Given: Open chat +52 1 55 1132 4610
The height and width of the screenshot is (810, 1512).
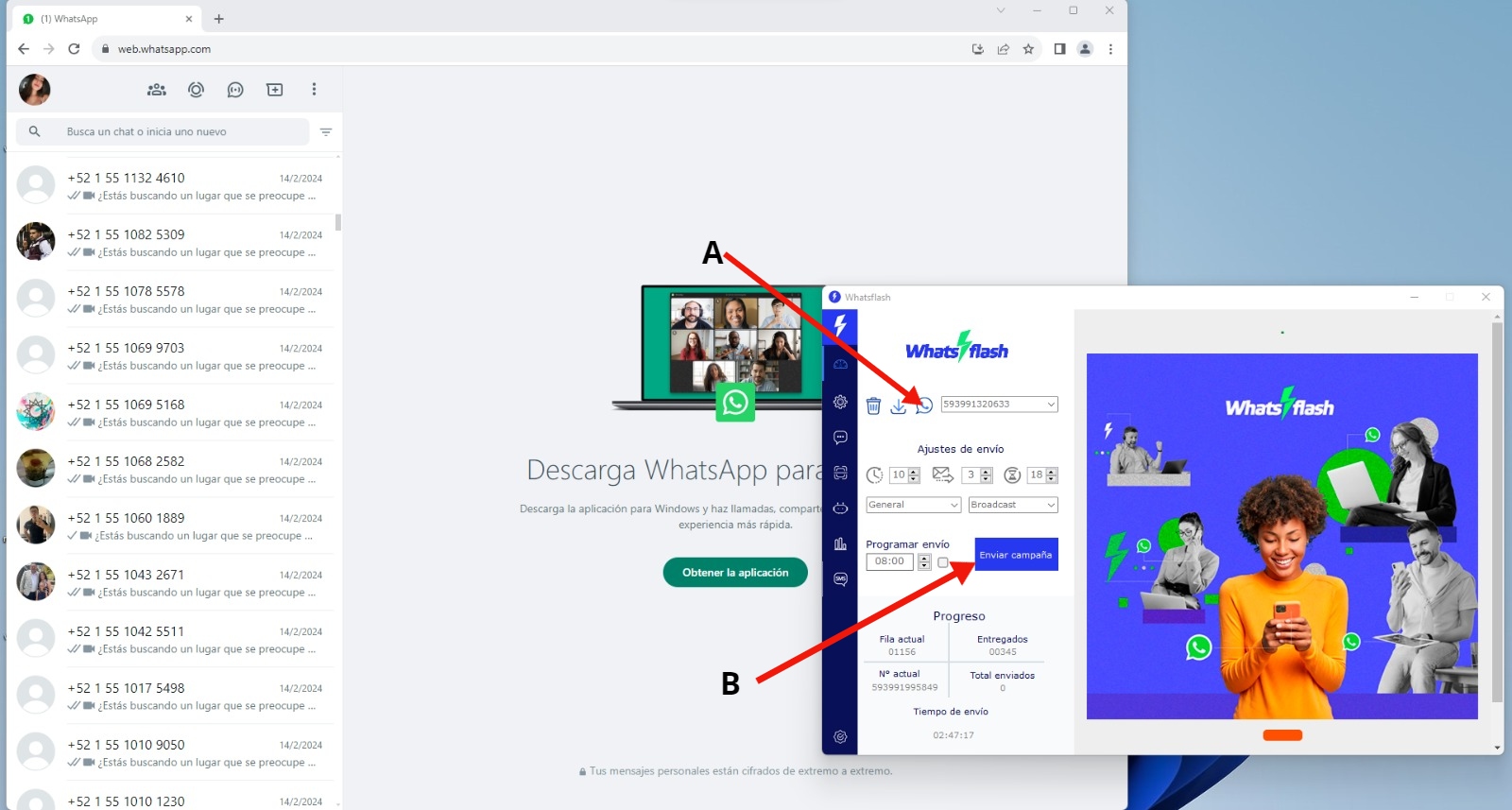Looking at the screenshot, I should pyautogui.click(x=174, y=186).
